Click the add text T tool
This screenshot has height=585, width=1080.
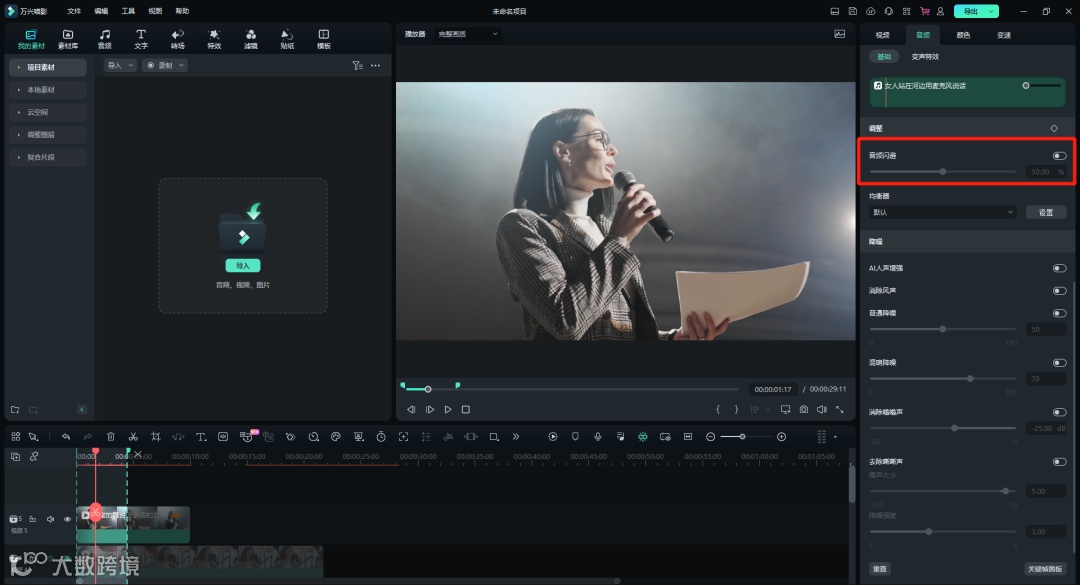[201, 437]
